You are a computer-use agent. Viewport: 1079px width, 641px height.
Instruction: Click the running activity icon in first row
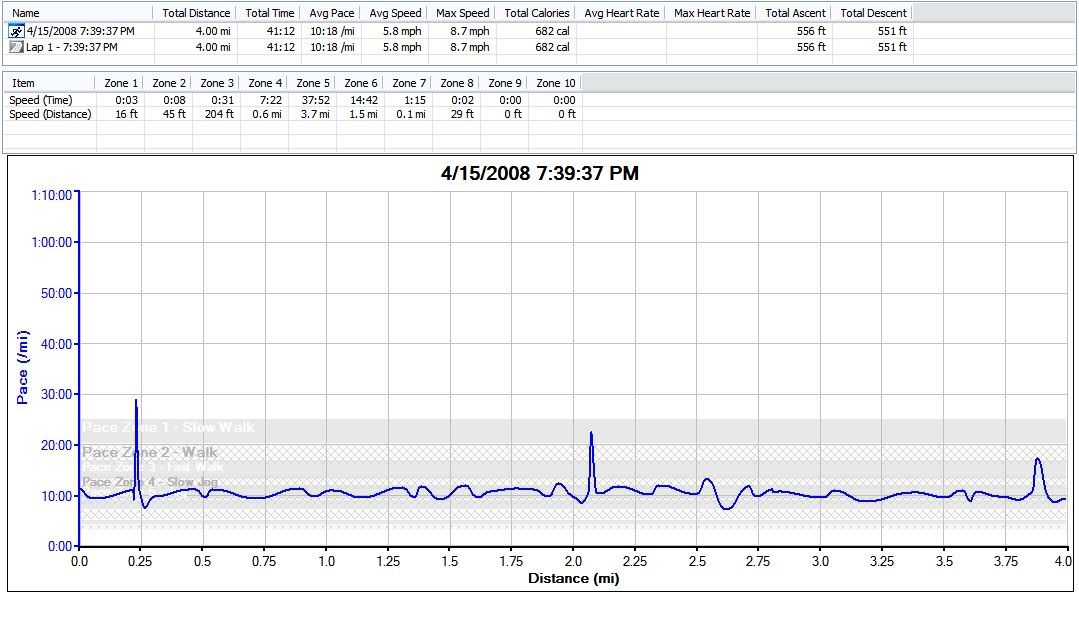click(x=16, y=31)
